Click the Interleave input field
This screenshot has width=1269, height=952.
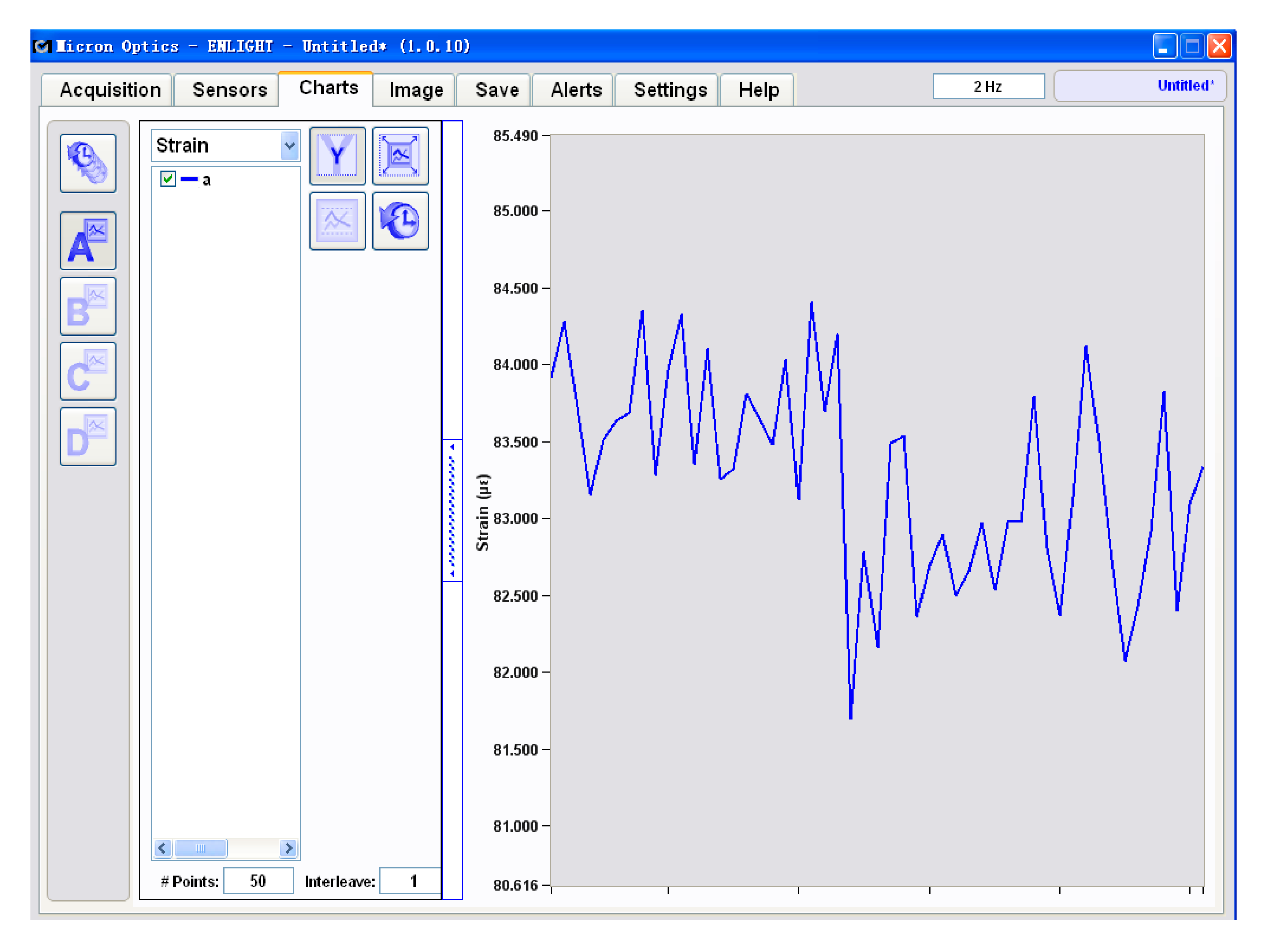click(410, 881)
